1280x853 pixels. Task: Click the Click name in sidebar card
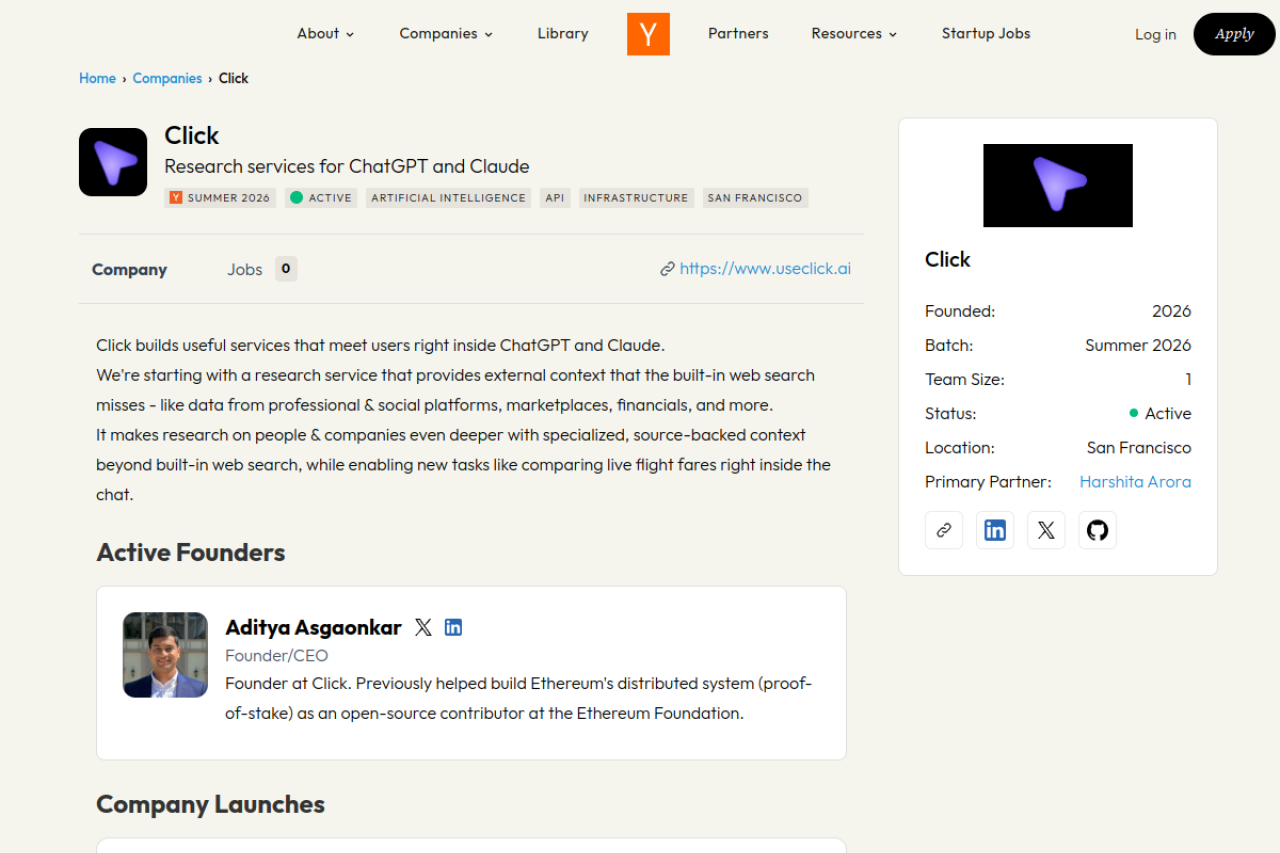point(948,259)
